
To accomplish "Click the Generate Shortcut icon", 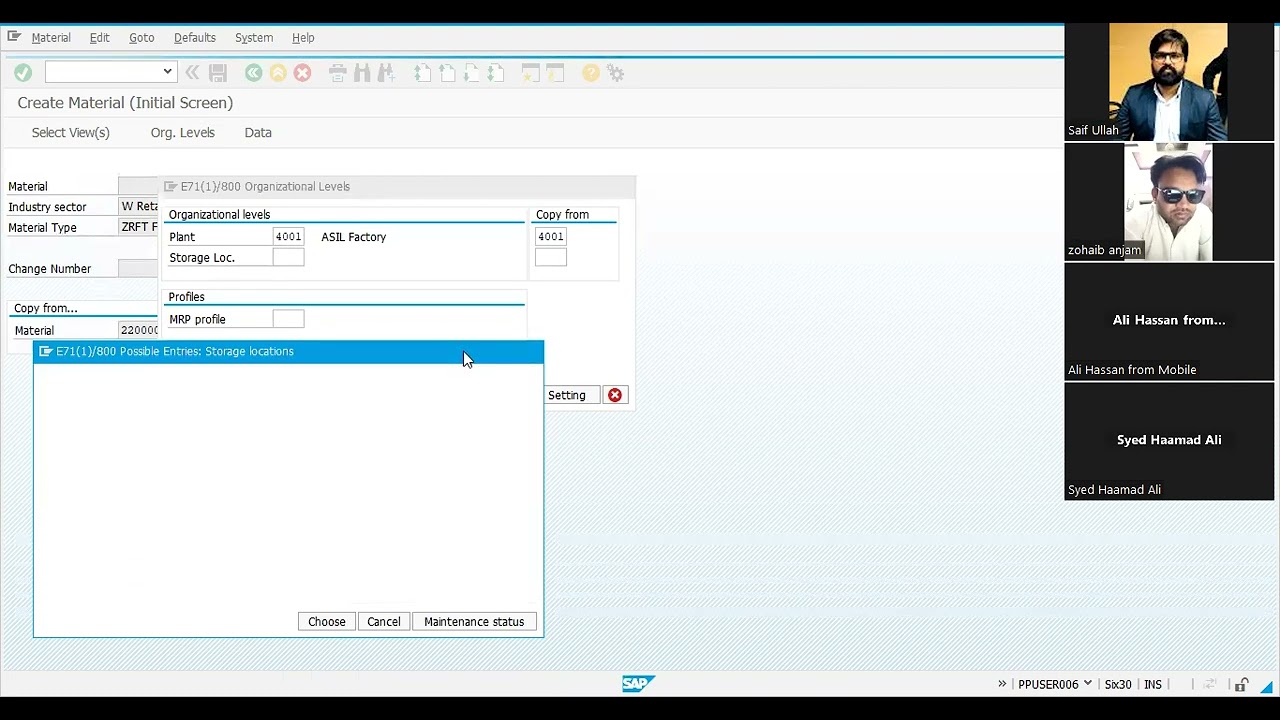I will pos(555,73).
